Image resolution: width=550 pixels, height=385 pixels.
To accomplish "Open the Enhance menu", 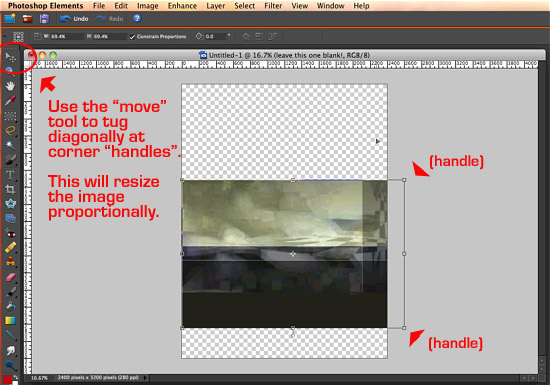I will point(182,6).
